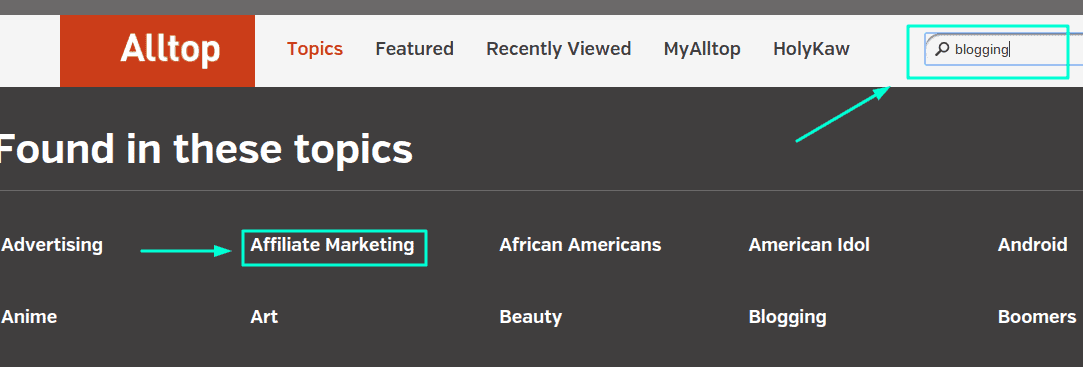Click the magnifier icon in search box
The width and height of the screenshot is (1083, 367).
(942, 49)
